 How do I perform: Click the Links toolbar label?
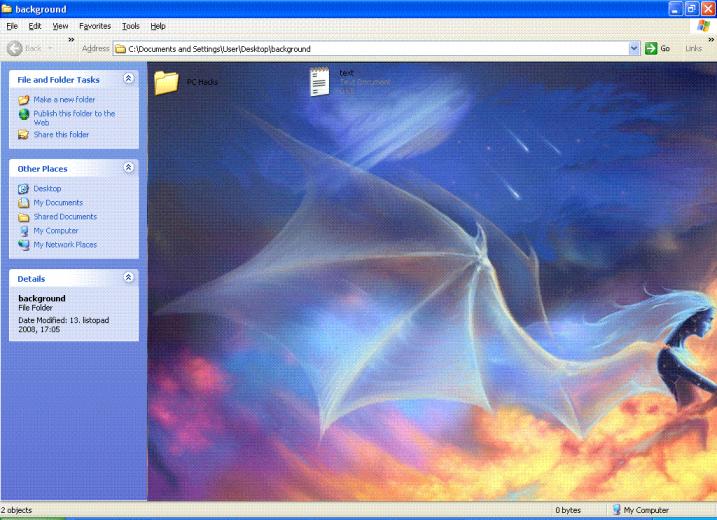693,48
